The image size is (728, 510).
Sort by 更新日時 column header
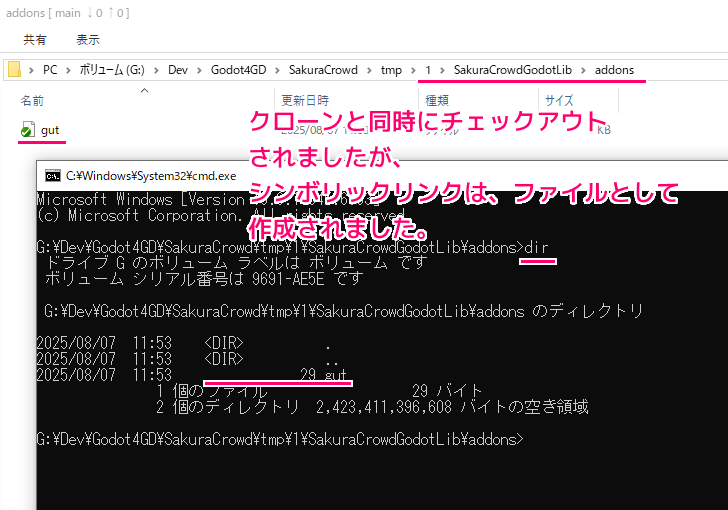(304, 101)
